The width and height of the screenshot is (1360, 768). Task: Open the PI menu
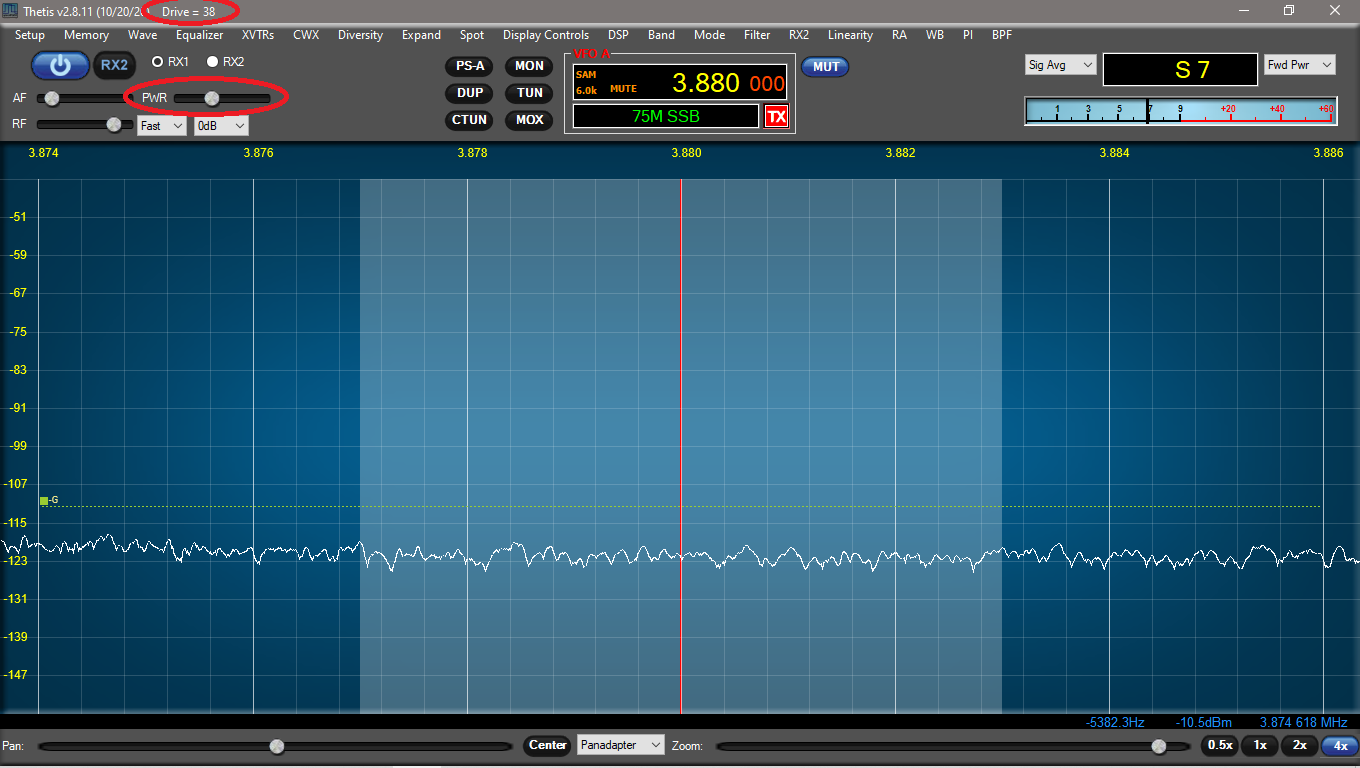968,35
